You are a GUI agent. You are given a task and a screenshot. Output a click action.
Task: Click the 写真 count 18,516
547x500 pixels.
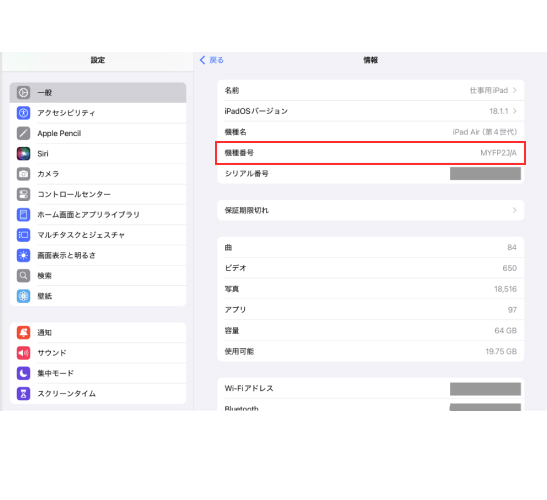pos(505,289)
